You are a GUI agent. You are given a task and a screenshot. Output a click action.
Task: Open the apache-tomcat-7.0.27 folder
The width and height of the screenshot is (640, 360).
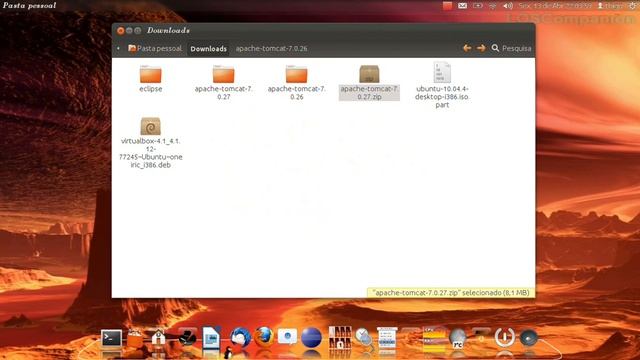point(223,74)
